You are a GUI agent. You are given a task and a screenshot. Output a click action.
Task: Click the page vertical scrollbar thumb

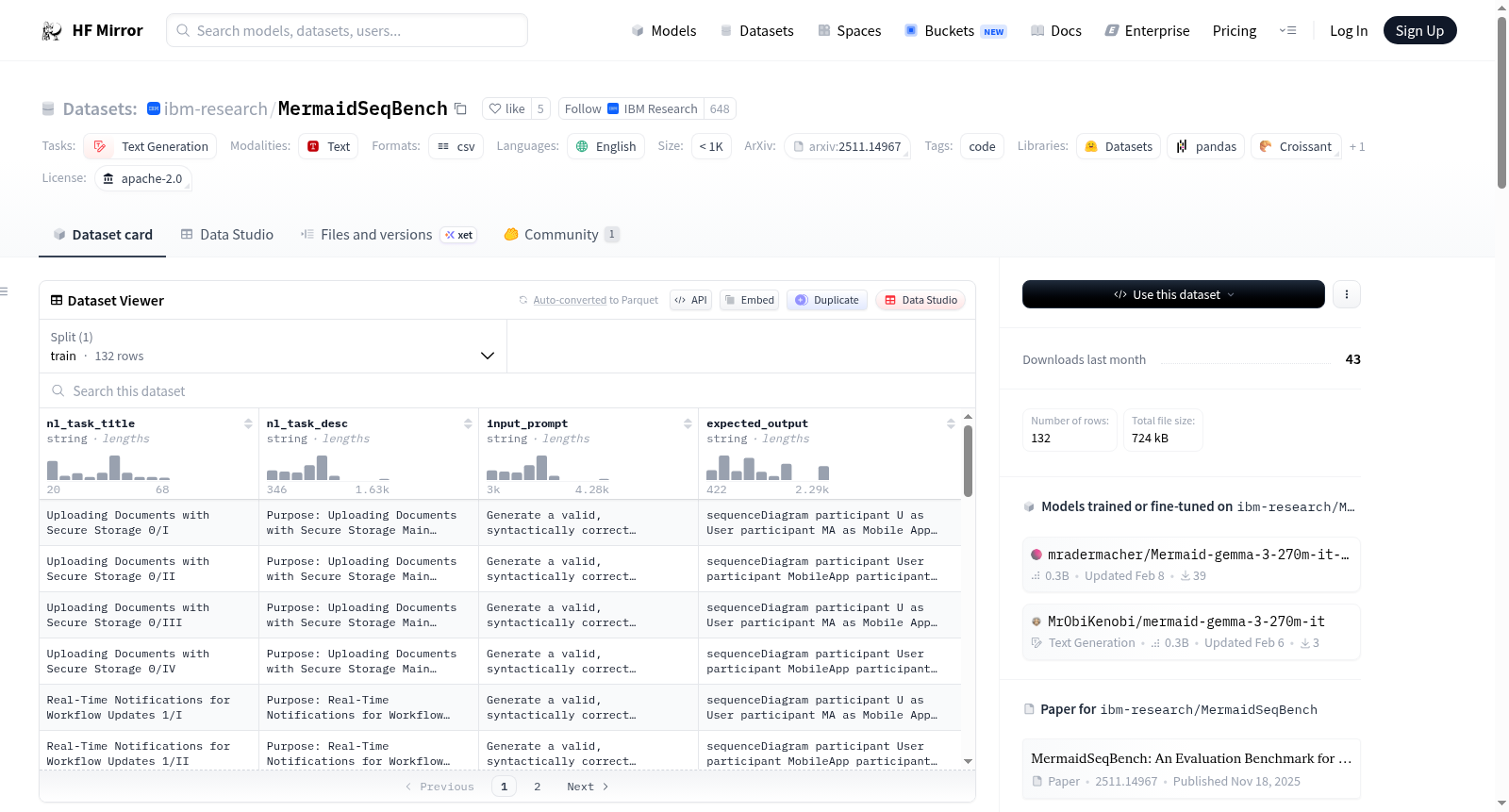[1501, 102]
